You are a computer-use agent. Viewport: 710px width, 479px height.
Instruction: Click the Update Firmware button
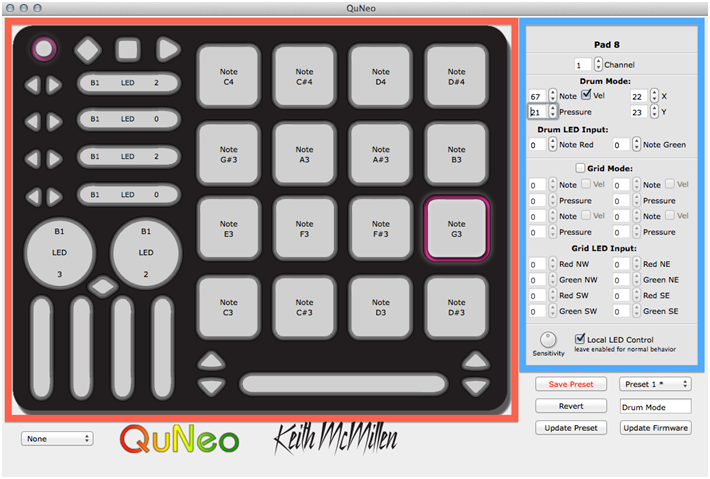click(656, 428)
